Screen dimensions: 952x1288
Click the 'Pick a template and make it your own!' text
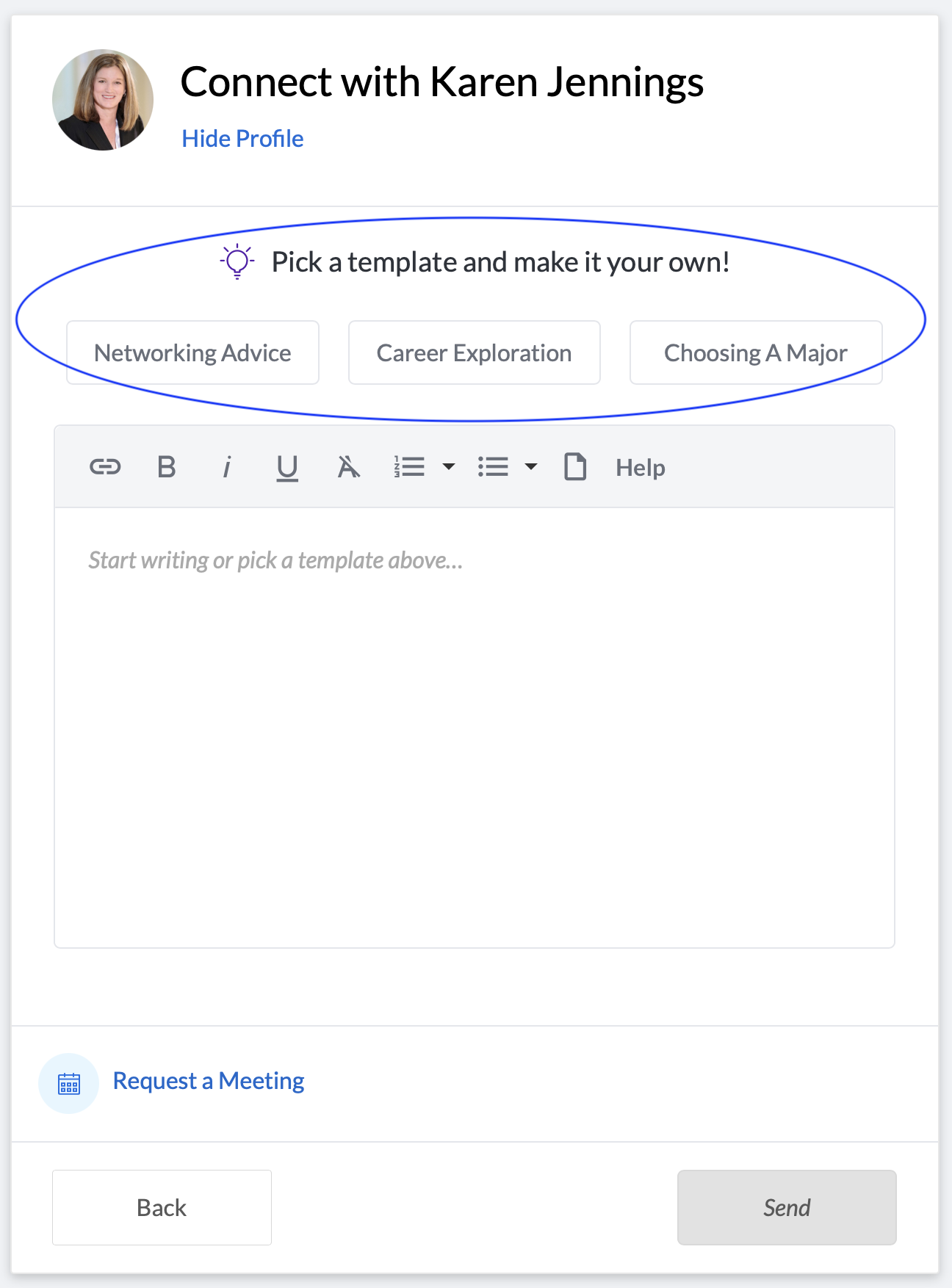click(x=501, y=262)
